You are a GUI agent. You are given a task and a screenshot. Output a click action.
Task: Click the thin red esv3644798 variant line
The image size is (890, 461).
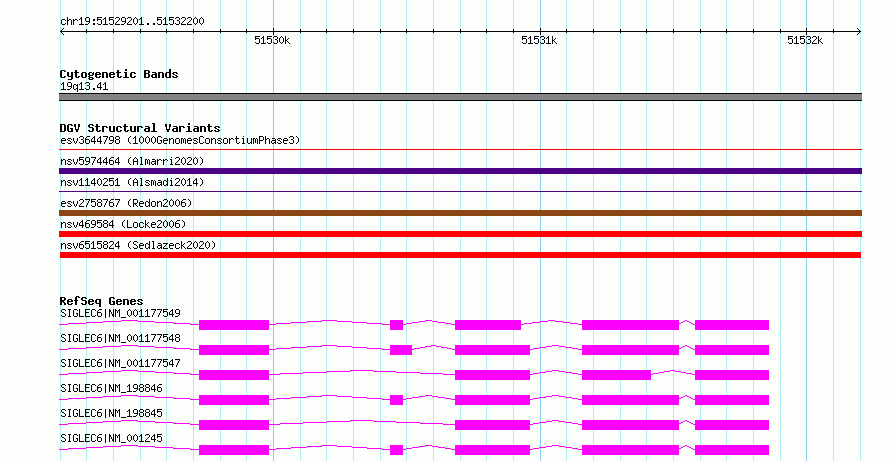(460, 150)
